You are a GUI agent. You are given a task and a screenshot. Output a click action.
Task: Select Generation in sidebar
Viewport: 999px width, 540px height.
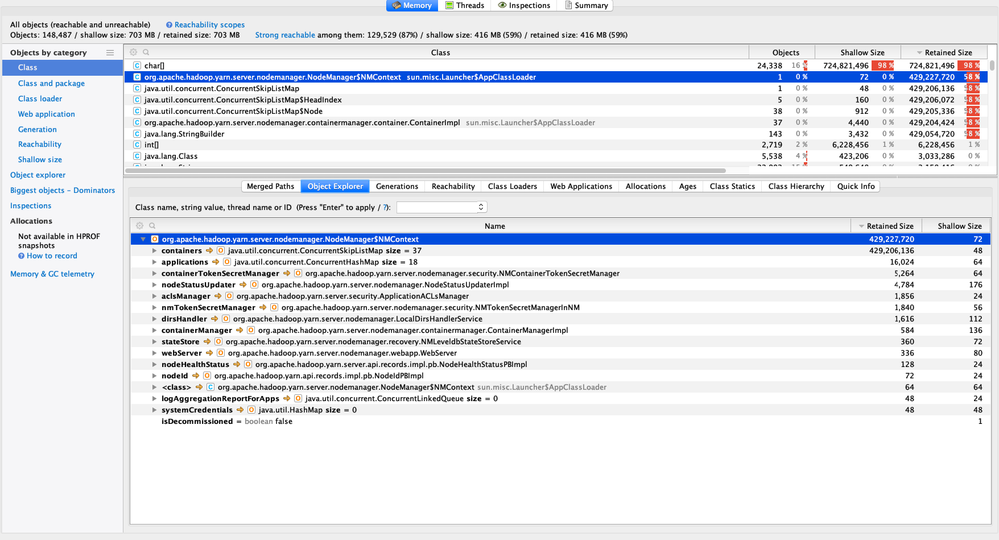tap(37, 129)
